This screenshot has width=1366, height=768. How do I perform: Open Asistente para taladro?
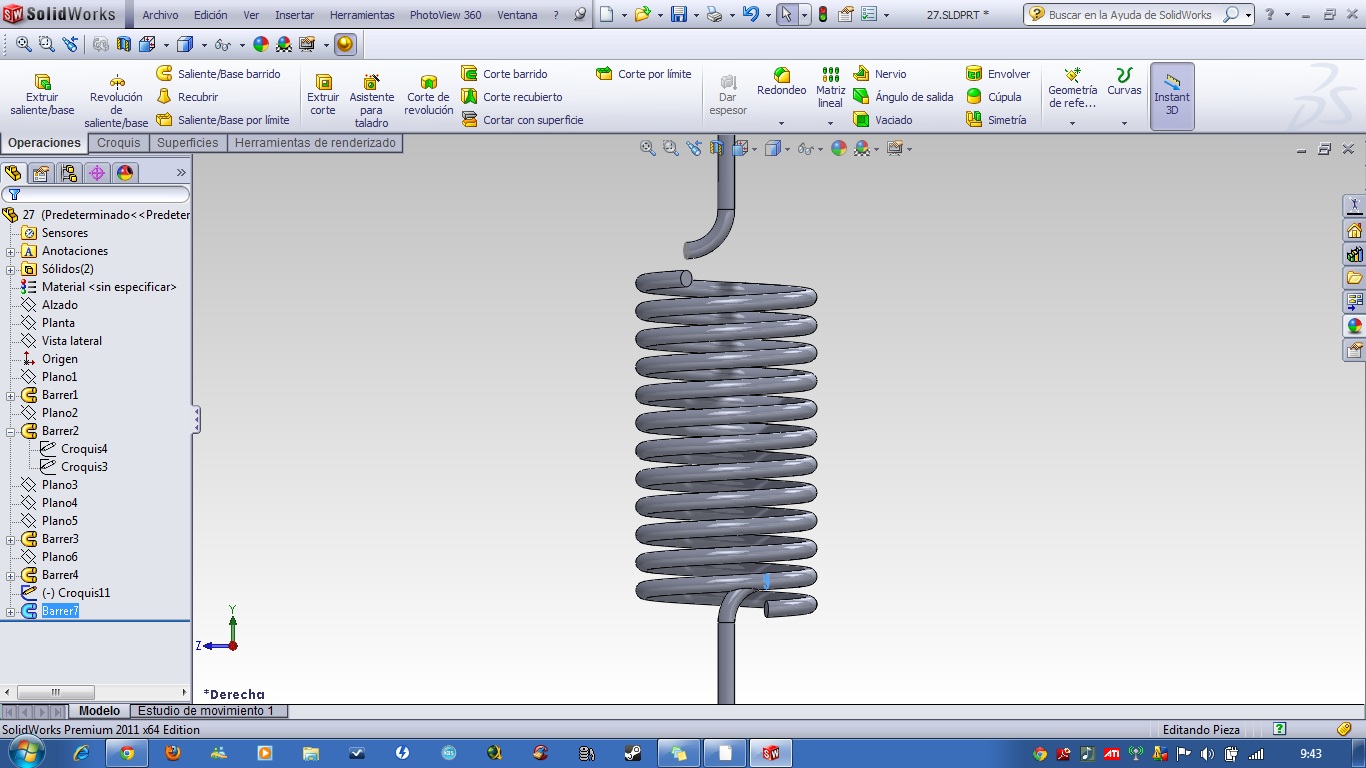pos(371,100)
